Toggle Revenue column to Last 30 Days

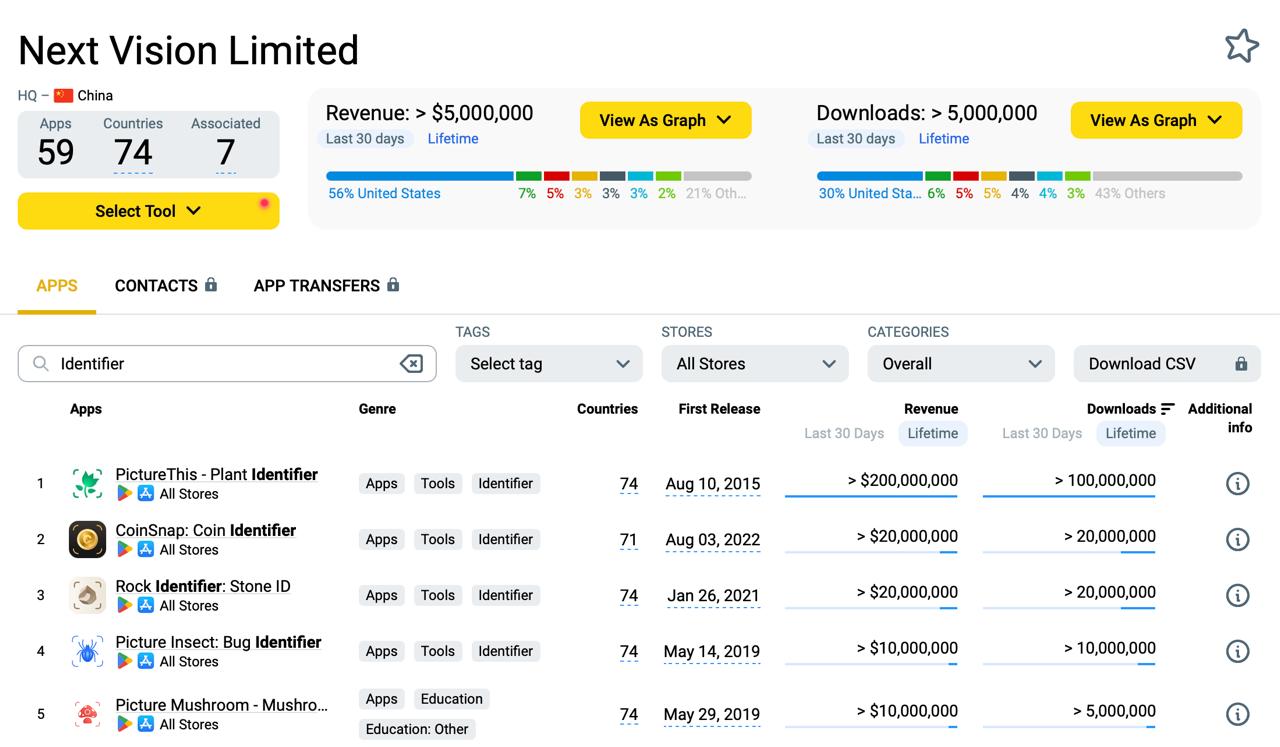tap(844, 433)
